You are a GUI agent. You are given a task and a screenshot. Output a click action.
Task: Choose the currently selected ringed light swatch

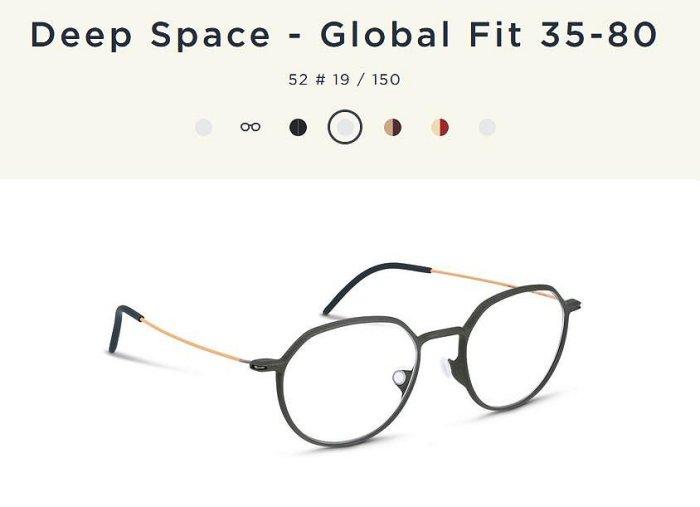coord(345,127)
